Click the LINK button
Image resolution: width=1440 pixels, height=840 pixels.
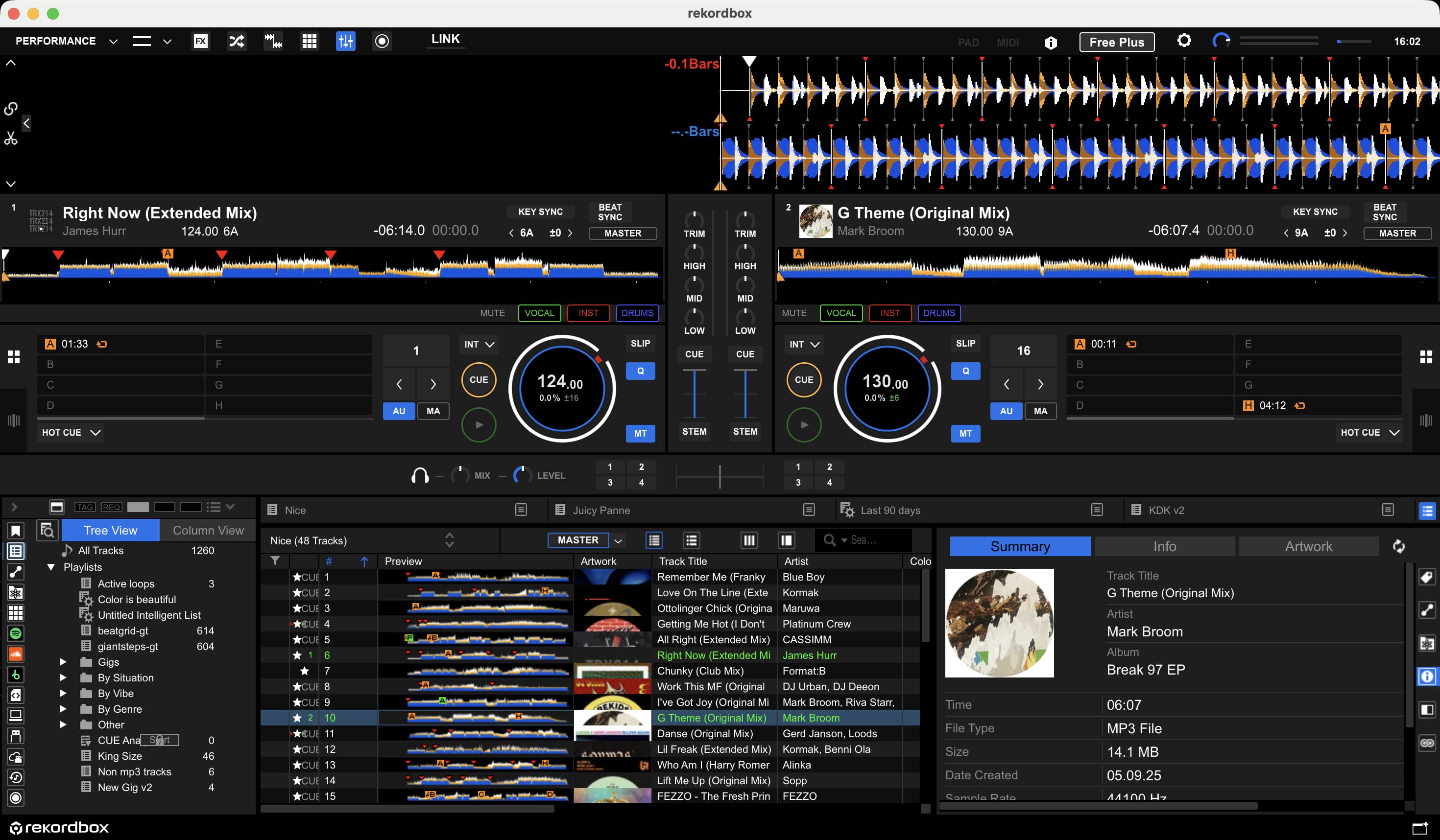445,39
